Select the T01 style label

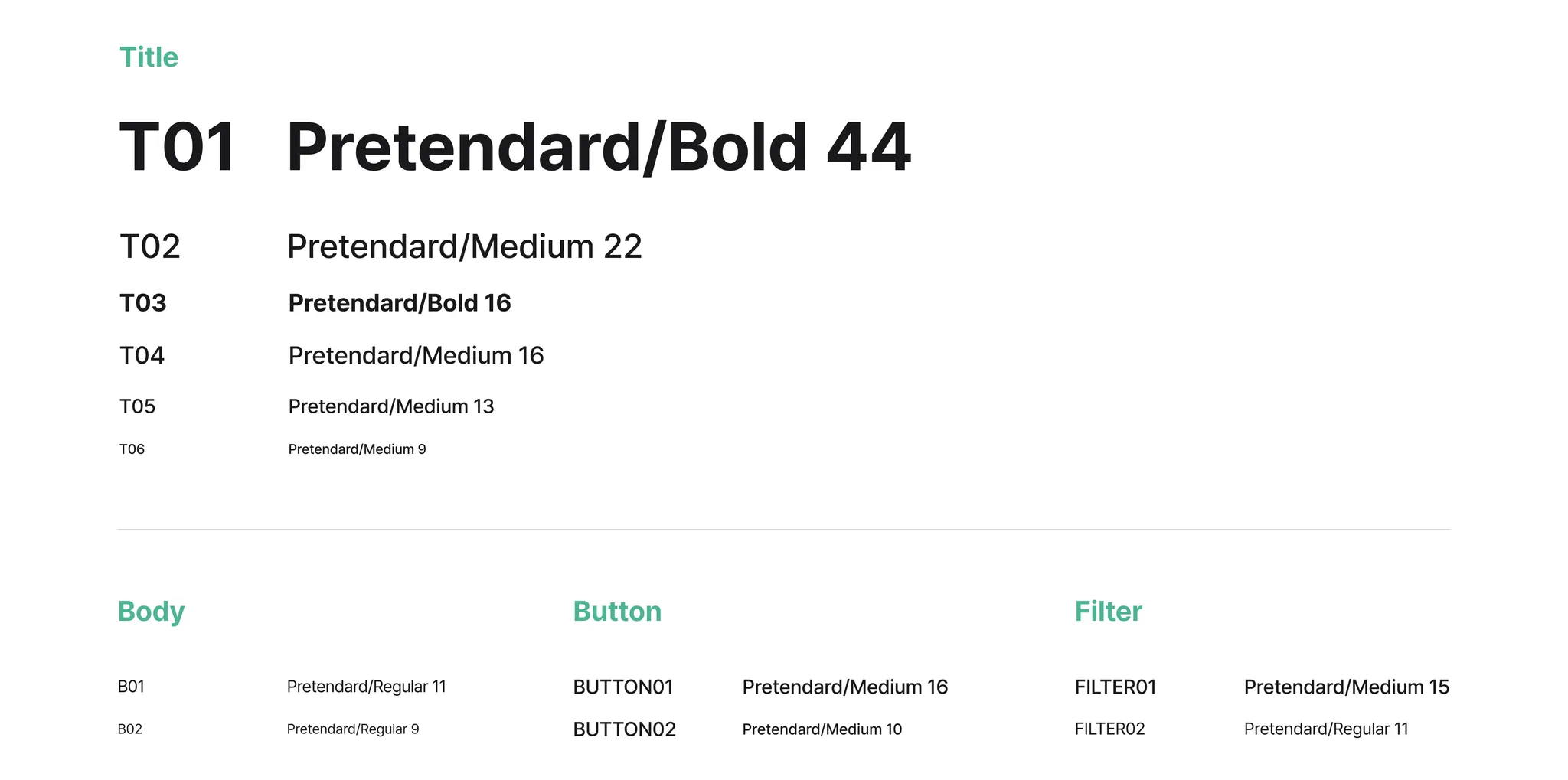click(178, 147)
